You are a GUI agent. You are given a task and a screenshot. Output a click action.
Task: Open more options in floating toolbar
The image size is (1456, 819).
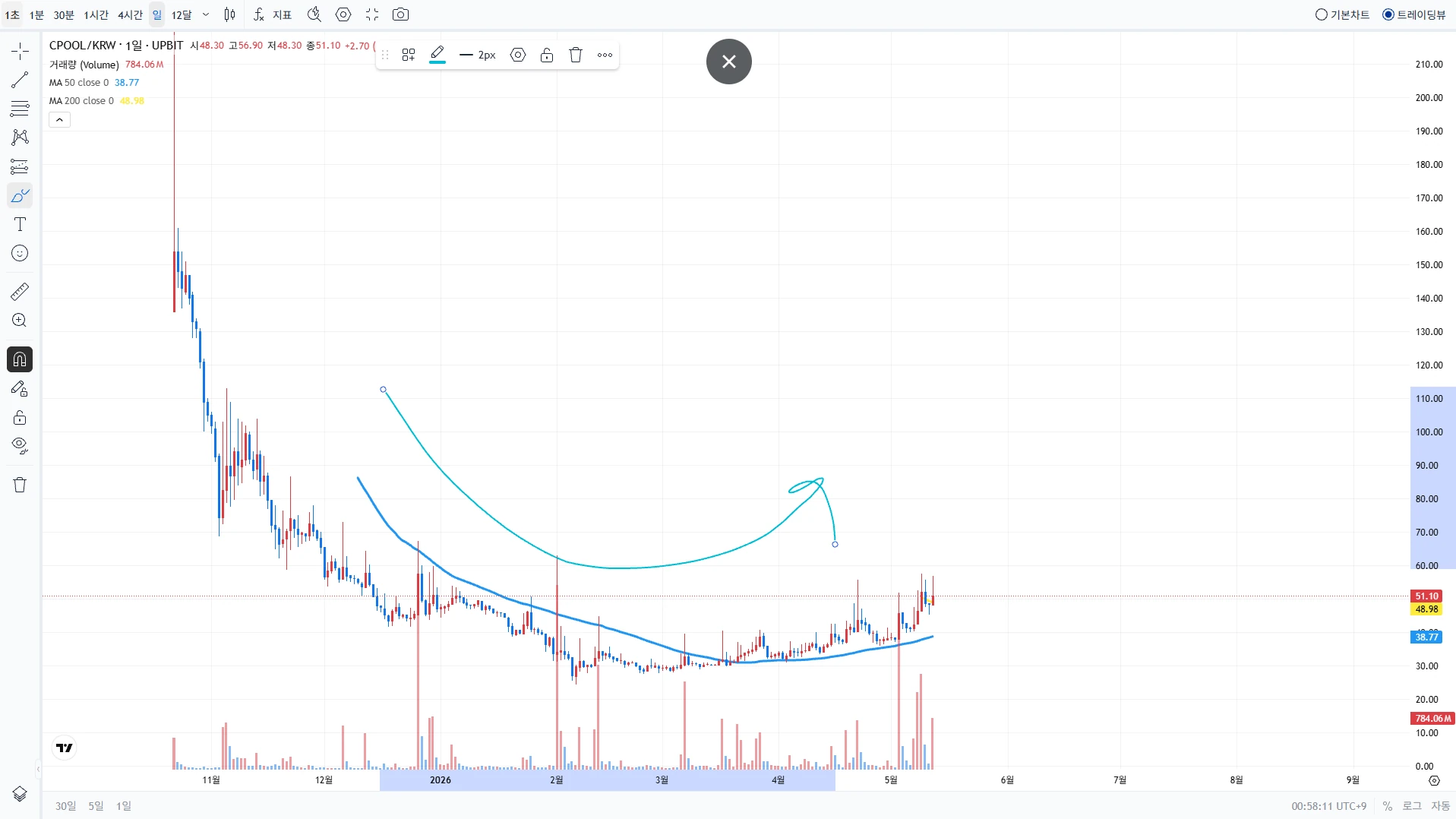click(605, 55)
